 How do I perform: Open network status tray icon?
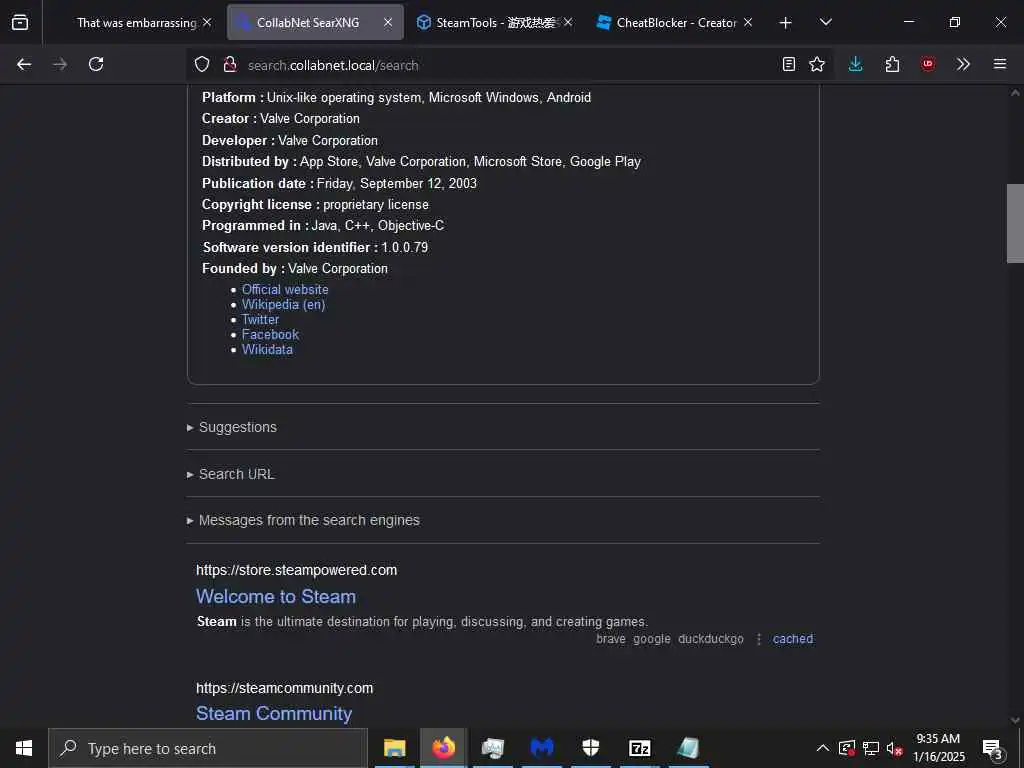(871, 748)
